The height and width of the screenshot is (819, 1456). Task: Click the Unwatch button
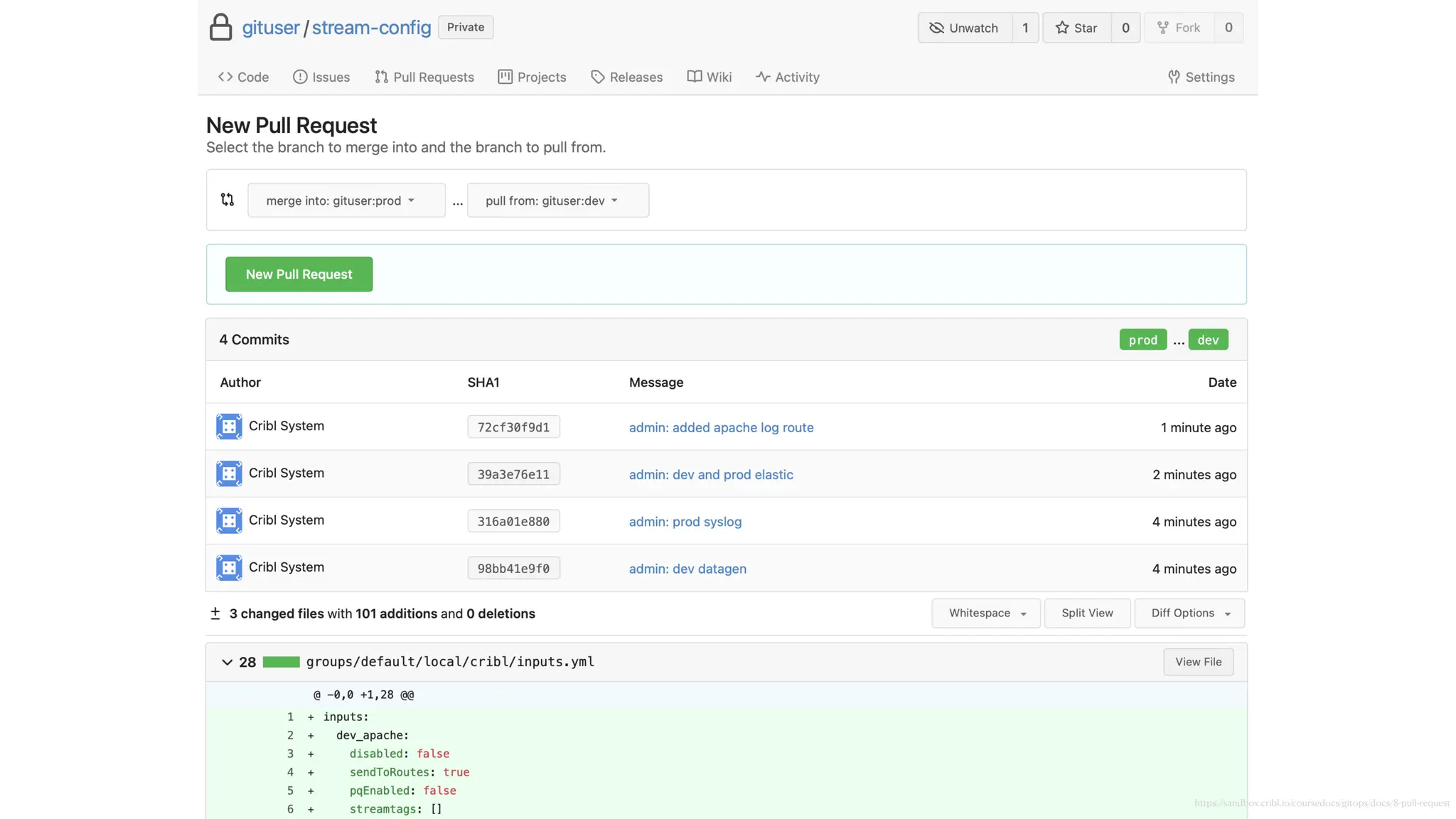tap(965, 28)
